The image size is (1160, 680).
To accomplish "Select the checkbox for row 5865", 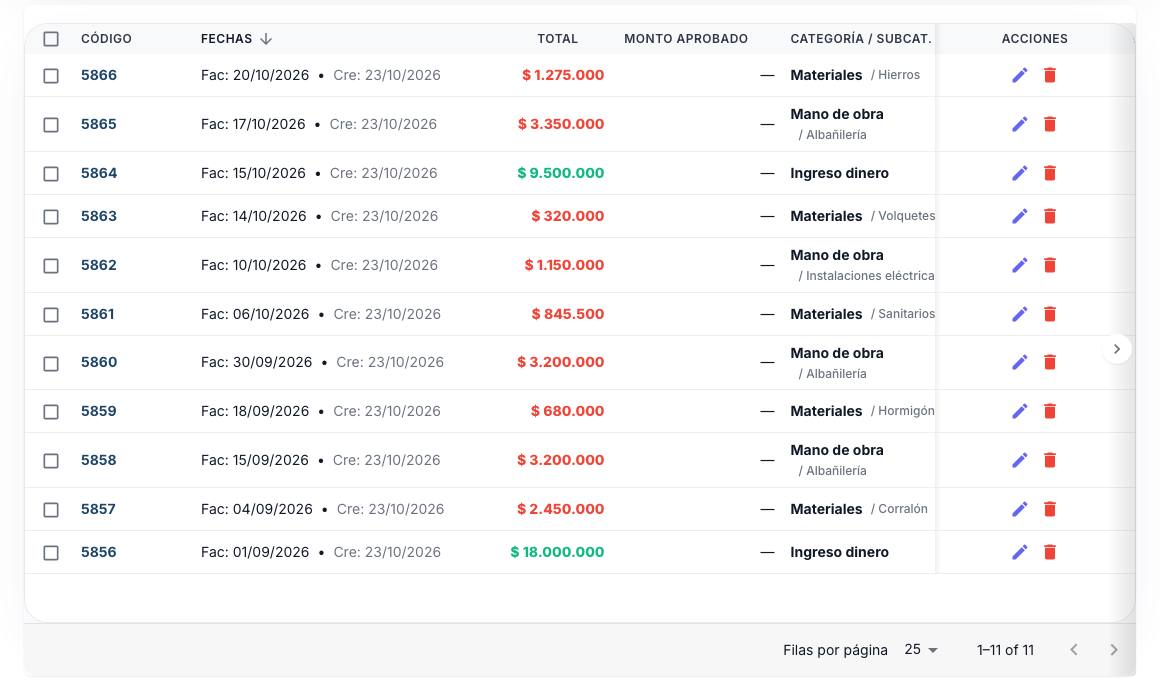I will 51,124.
